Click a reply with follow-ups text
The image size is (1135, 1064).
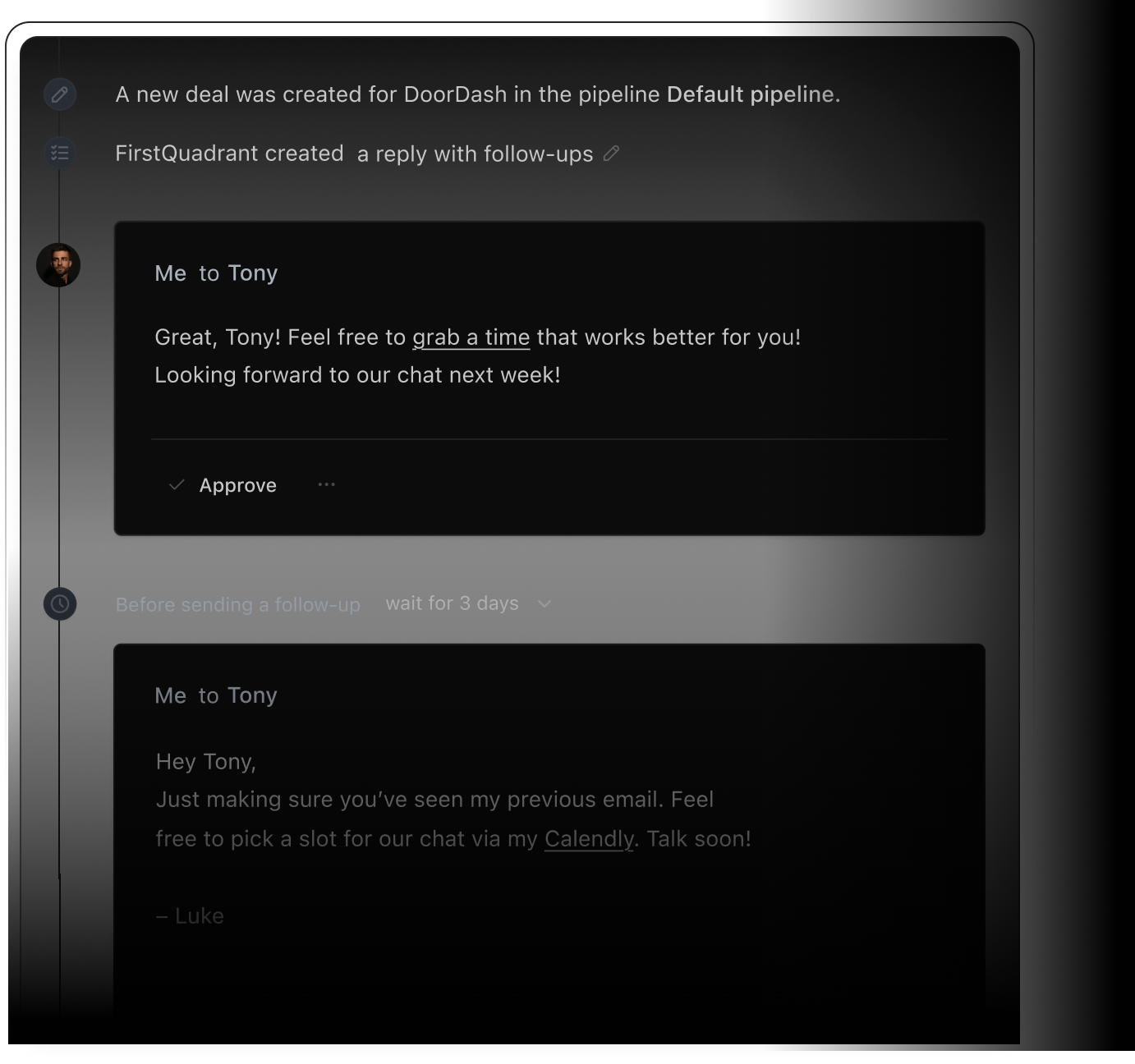476,154
